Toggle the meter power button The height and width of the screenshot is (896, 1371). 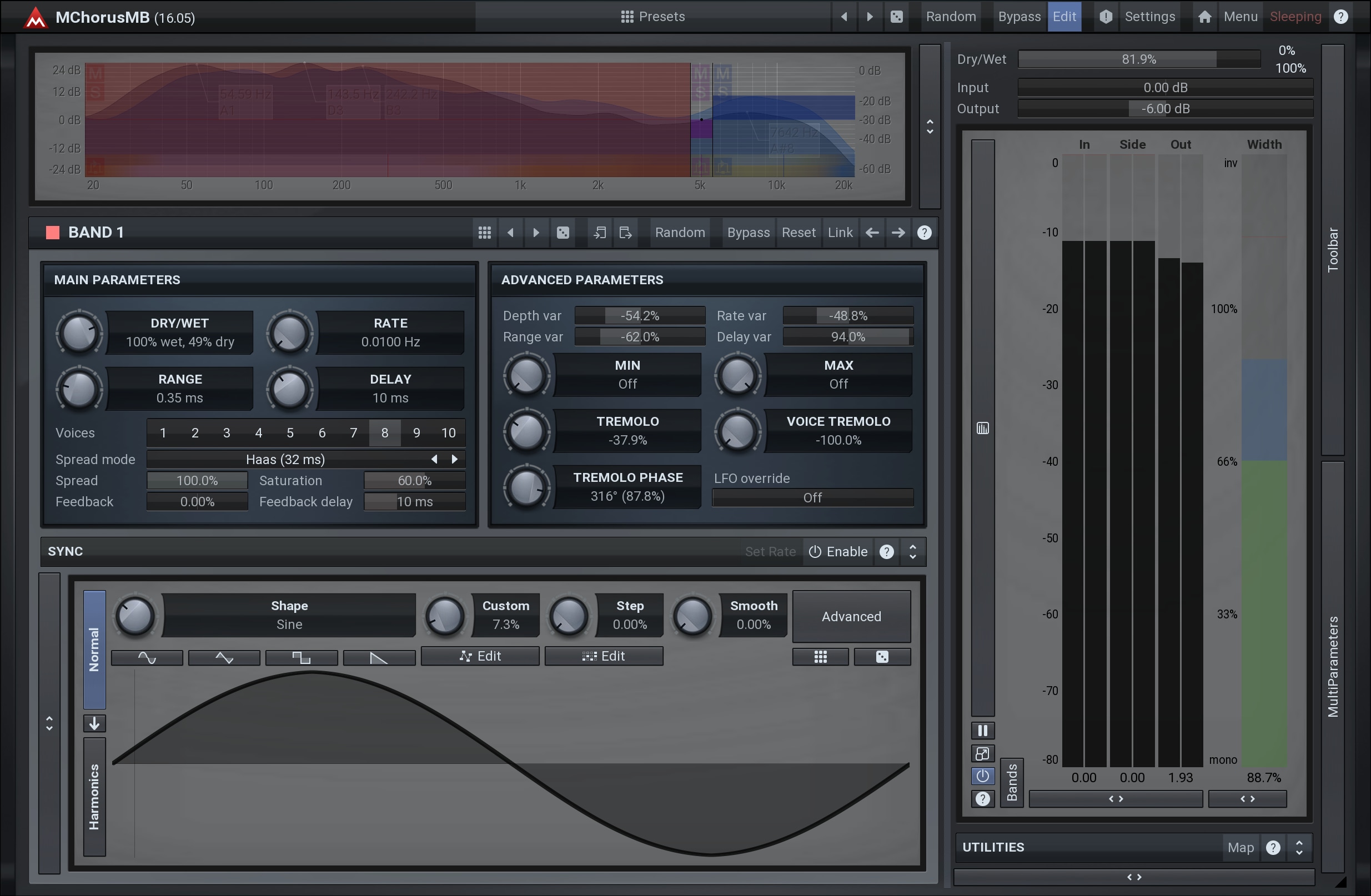(x=983, y=776)
